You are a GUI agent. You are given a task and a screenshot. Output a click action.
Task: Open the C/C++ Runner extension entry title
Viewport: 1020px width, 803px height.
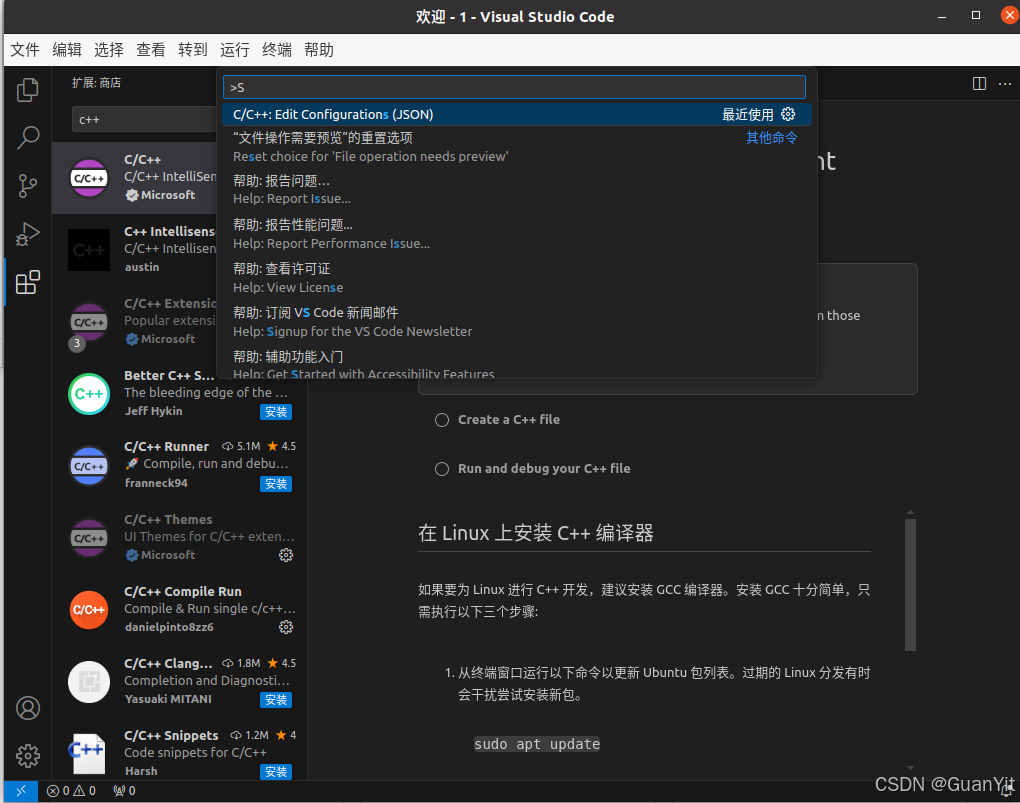click(167, 446)
